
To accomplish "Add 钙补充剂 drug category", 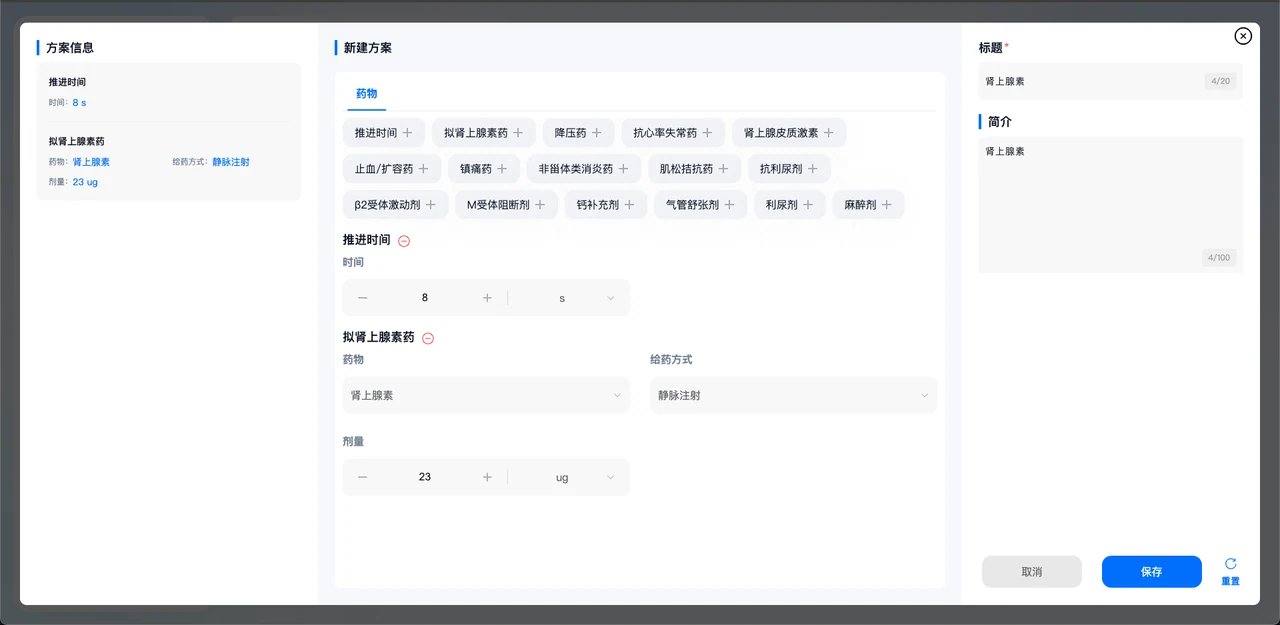I will (605, 205).
